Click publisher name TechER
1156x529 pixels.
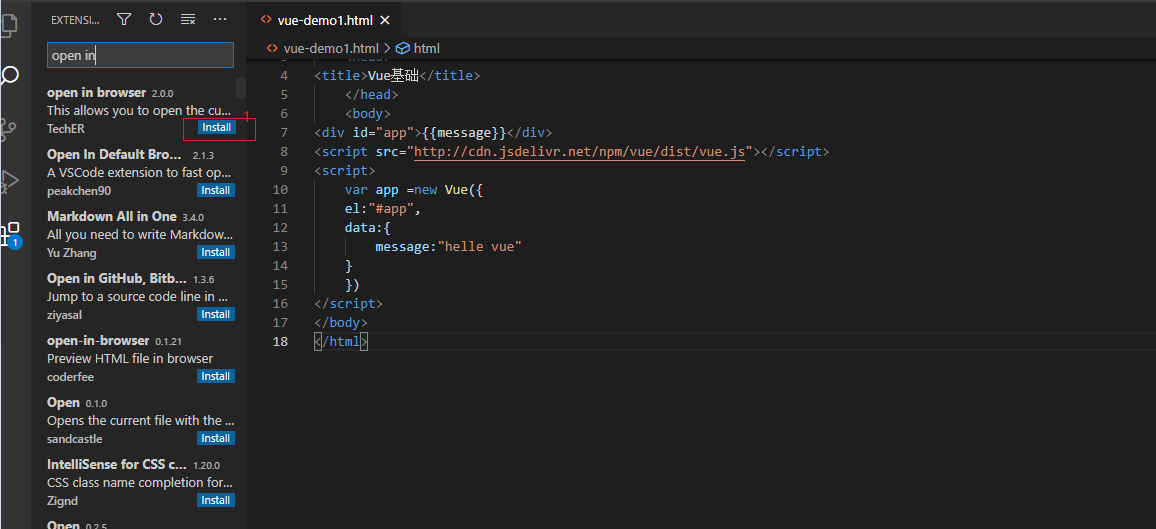66,129
